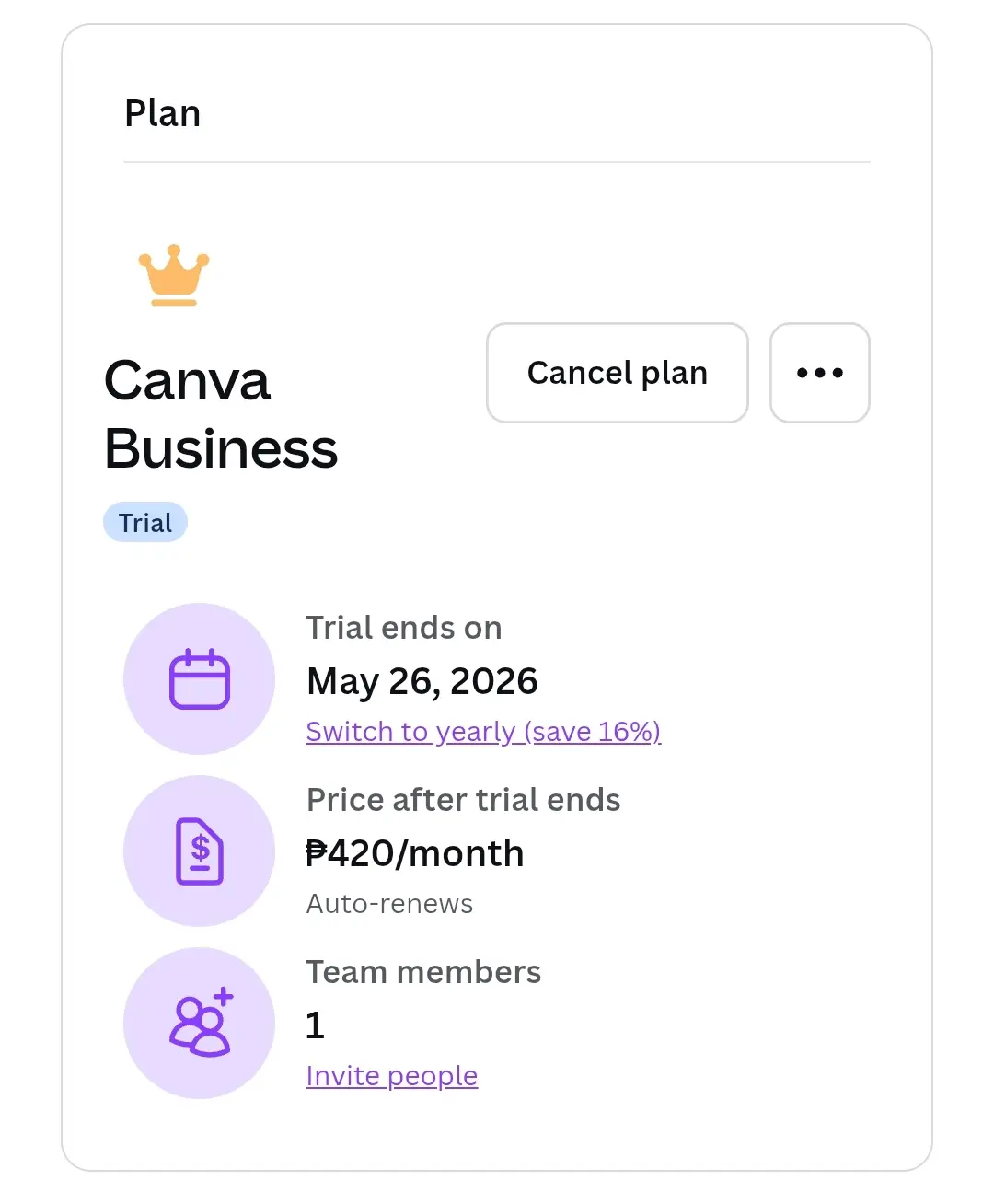Image resolution: width=994 pixels, height=1204 pixels.
Task: Click the purple circle behind calendar icon
Action: pyautogui.click(x=200, y=679)
